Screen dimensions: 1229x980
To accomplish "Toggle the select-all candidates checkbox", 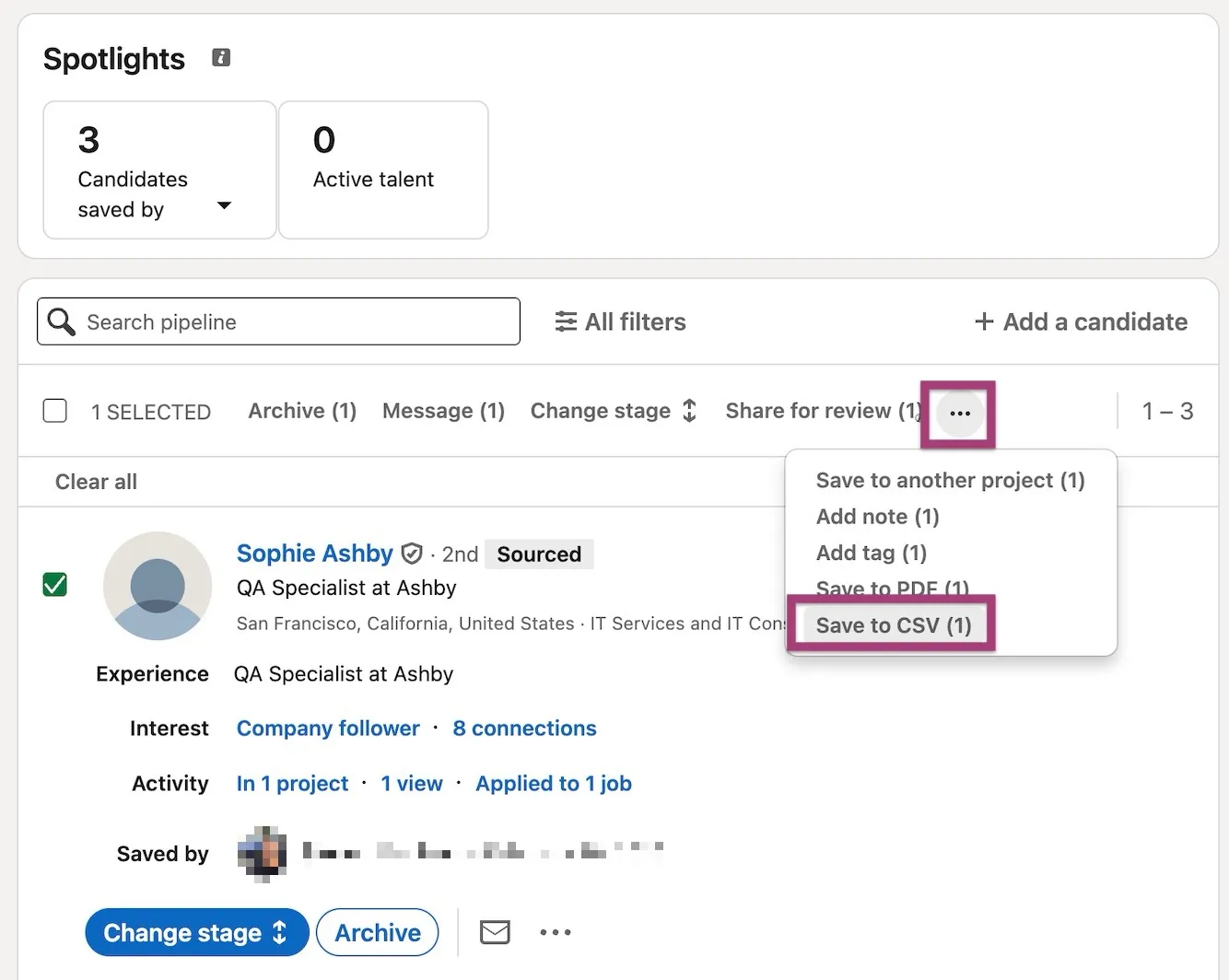I will pyautogui.click(x=55, y=411).
